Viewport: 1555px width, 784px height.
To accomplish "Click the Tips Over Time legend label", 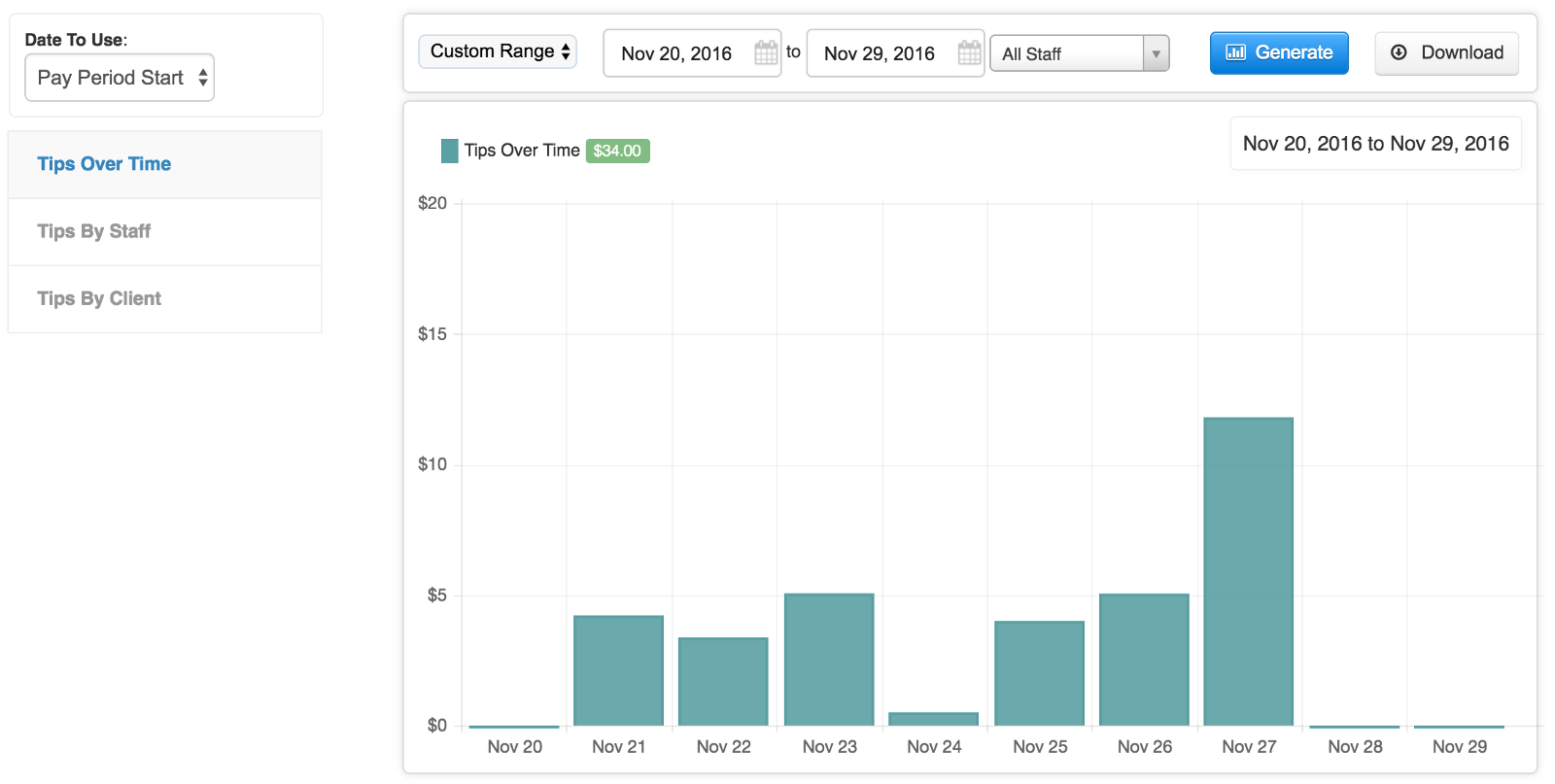I will [x=522, y=151].
